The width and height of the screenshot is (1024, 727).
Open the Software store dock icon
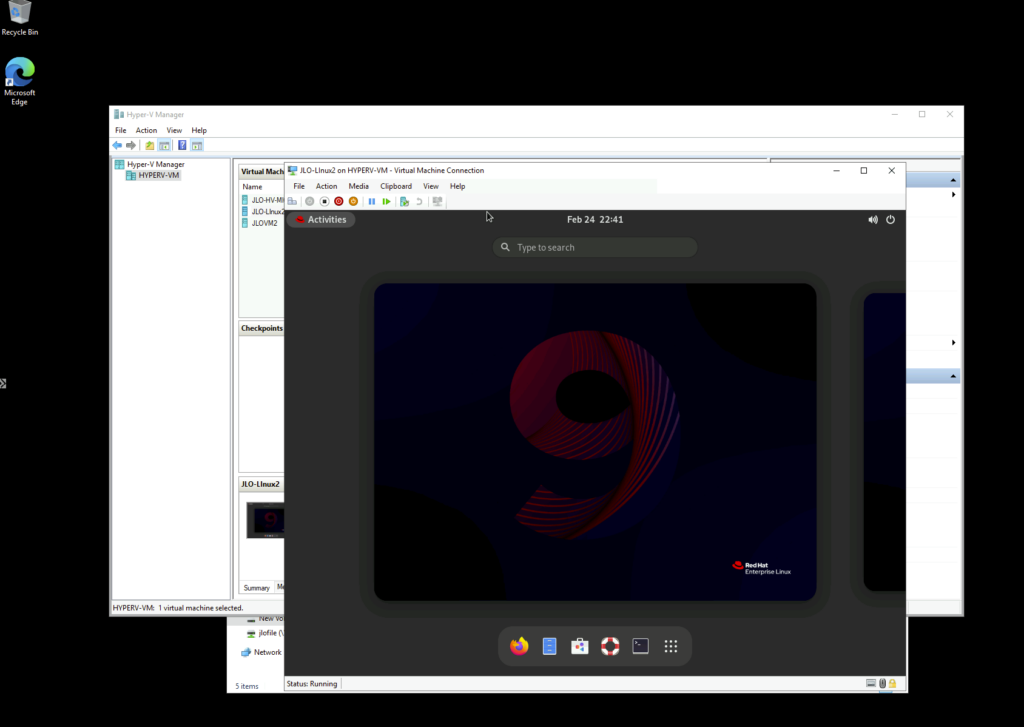point(580,646)
